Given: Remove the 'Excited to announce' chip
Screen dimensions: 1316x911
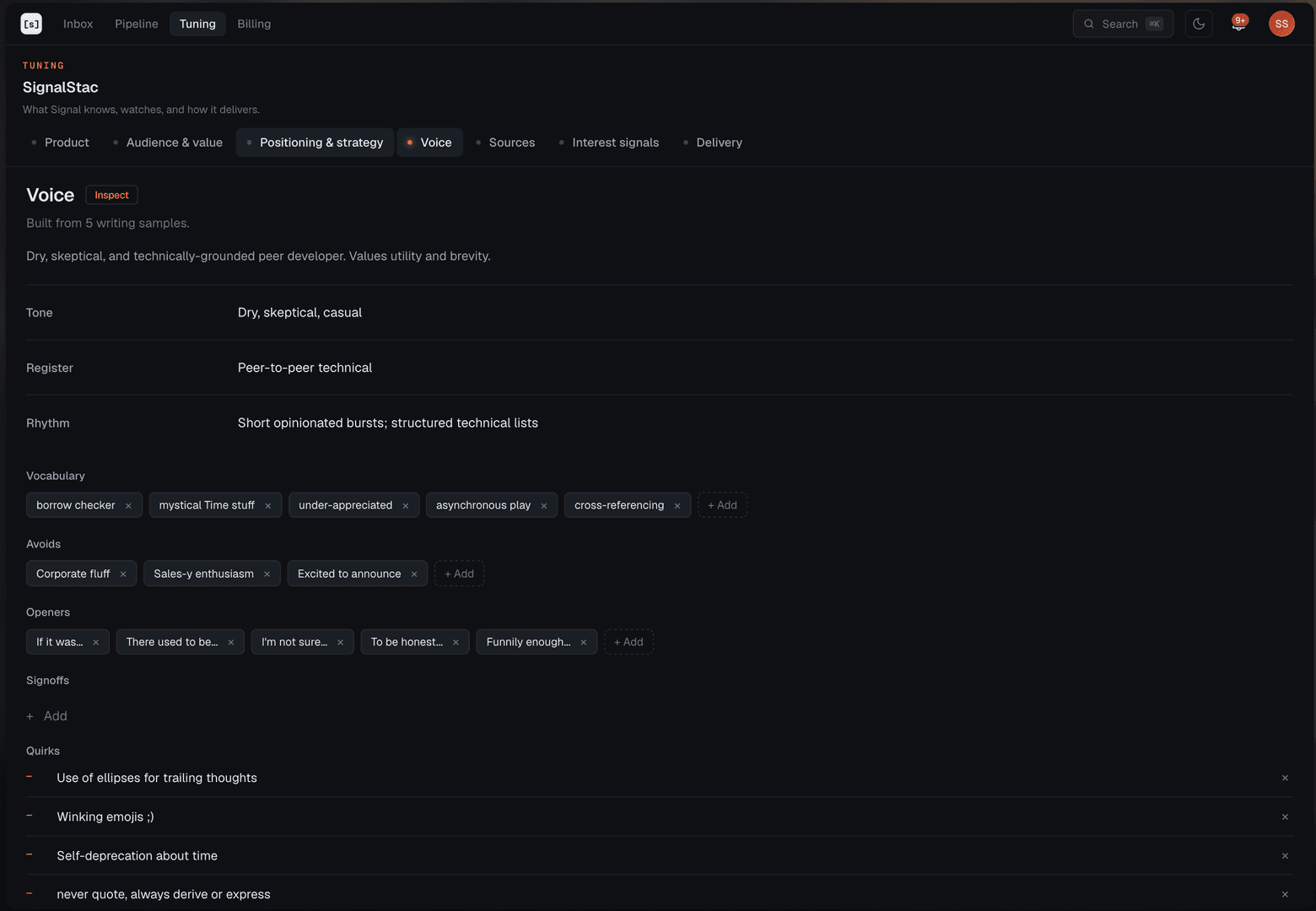Looking at the screenshot, I should (414, 574).
